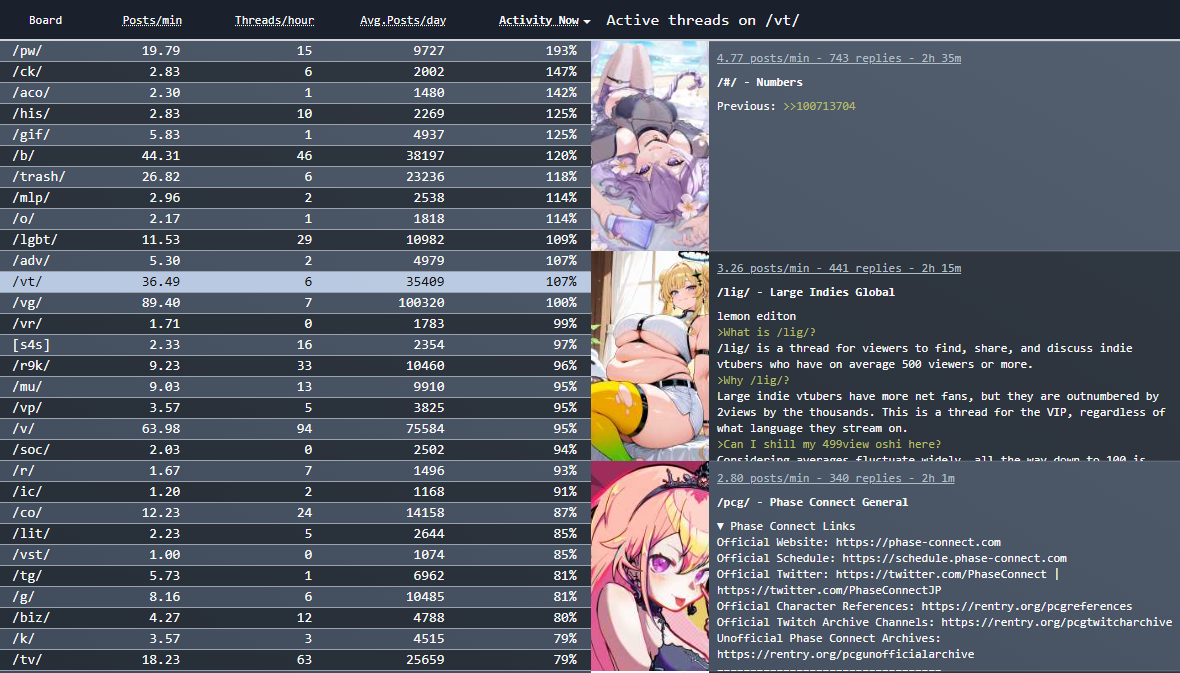Image resolution: width=1180 pixels, height=673 pixels.
Task: Sort by Avg.Posts/day column header
Action: (403, 20)
